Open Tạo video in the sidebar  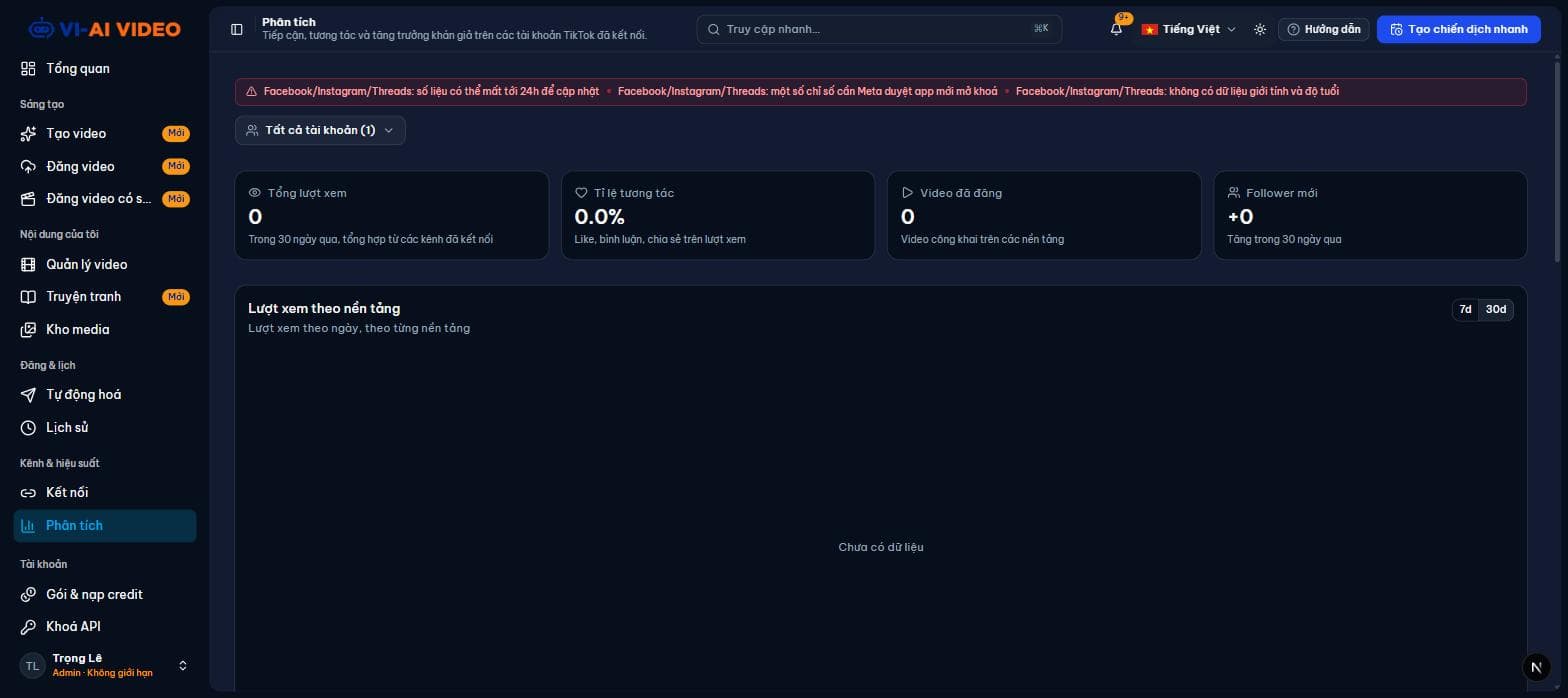105,133
